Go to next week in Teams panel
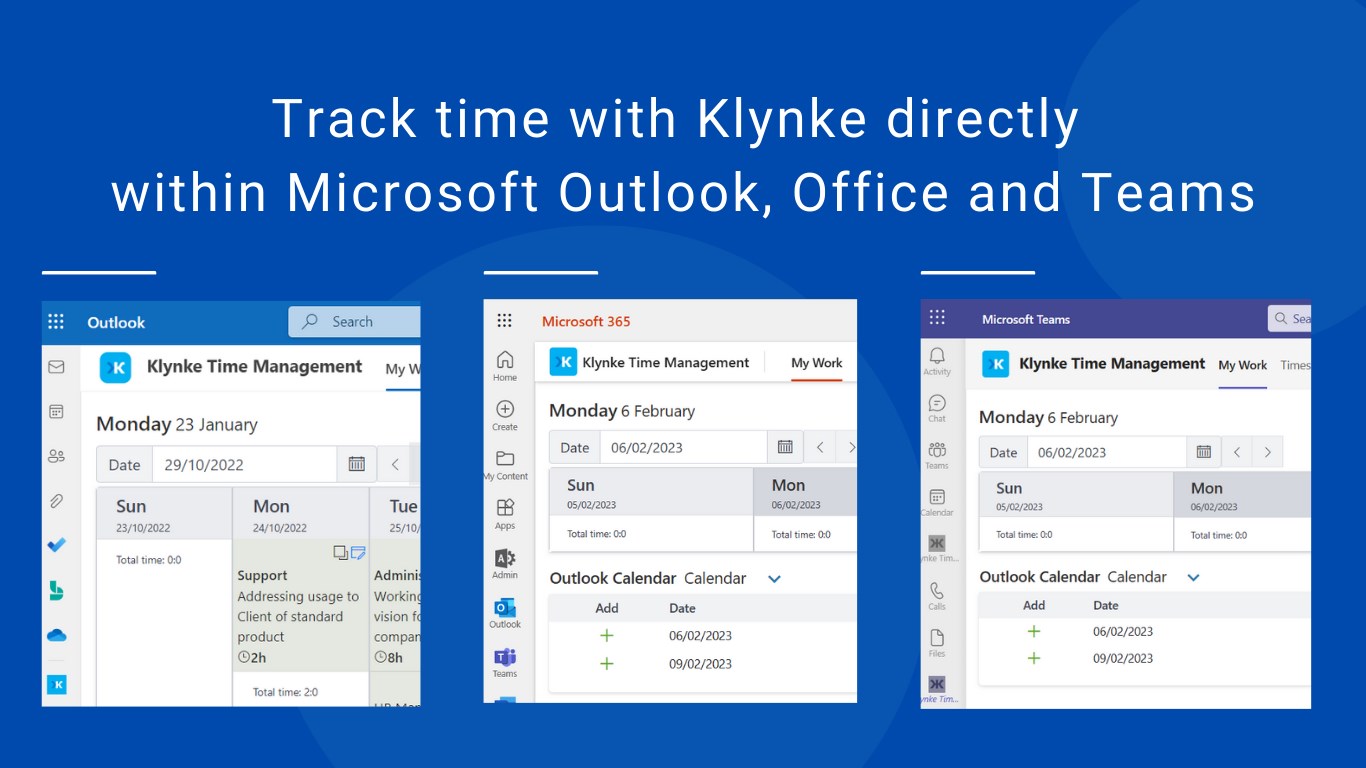Viewport: 1366px width, 768px height. [1267, 452]
